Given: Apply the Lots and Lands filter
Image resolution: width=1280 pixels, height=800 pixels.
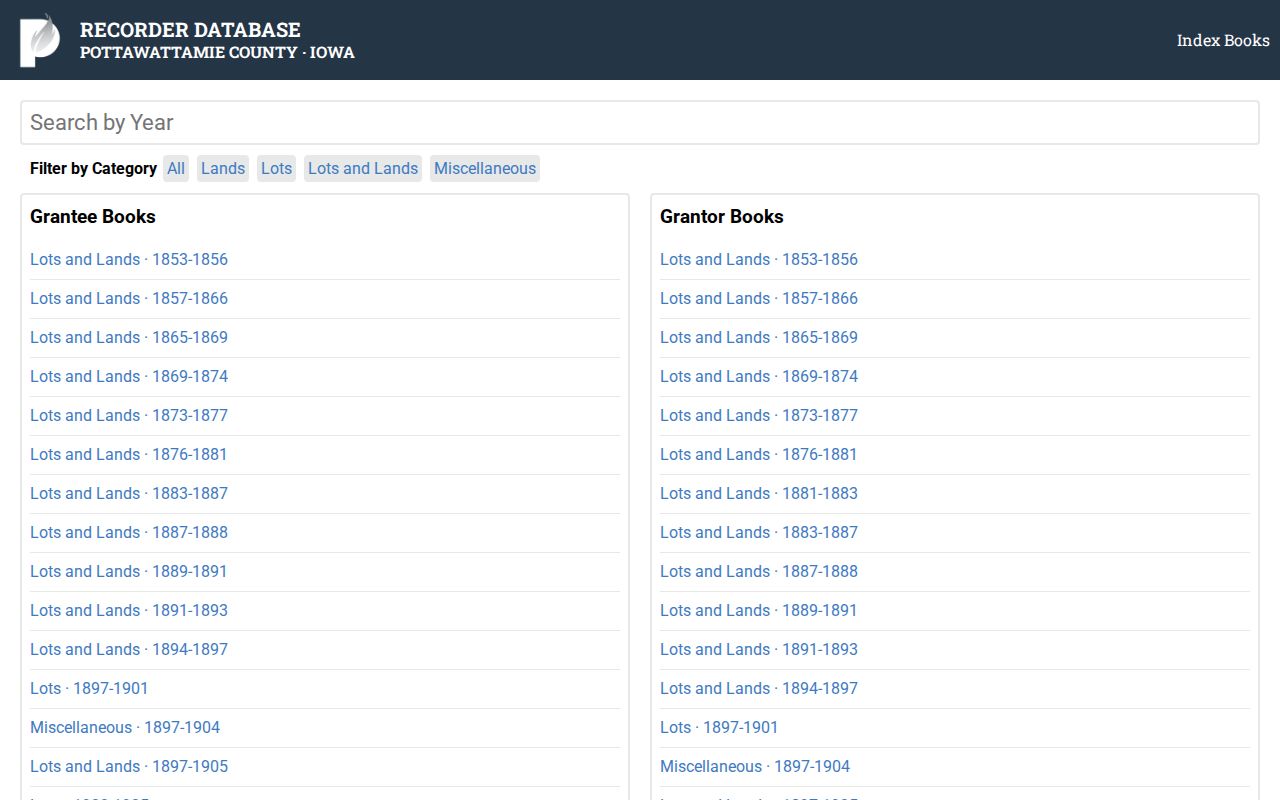Looking at the screenshot, I should [363, 168].
